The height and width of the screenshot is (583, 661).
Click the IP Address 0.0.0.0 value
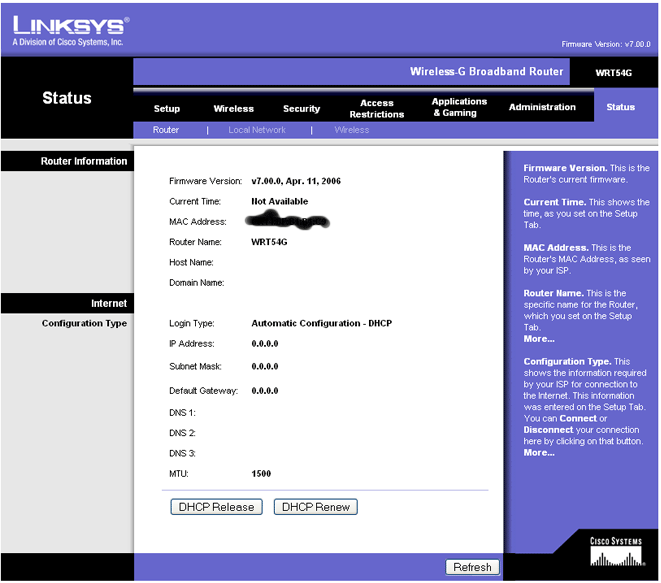pyautogui.click(x=265, y=344)
